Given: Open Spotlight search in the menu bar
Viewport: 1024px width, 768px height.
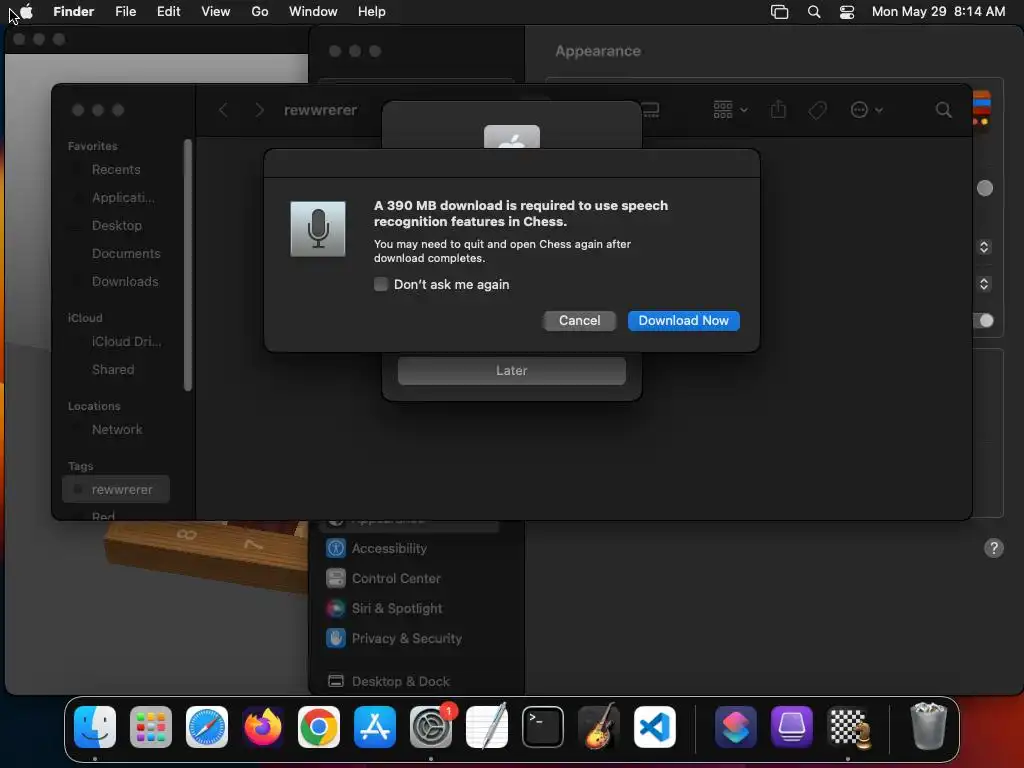Looking at the screenshot, I should coord(814,12).
